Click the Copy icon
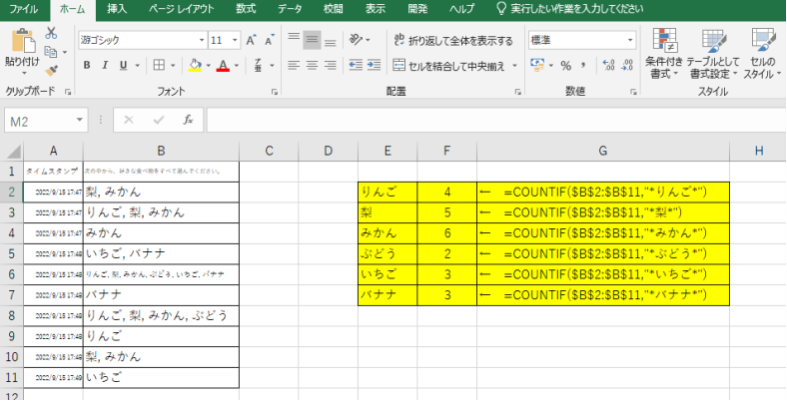Image resolution: width=787 pixels, height=401 pixels. point(51,52)
